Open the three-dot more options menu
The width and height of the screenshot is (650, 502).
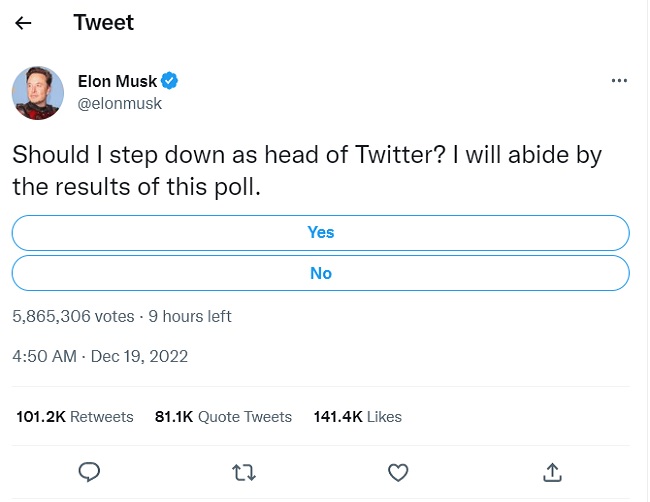(619, 80)
